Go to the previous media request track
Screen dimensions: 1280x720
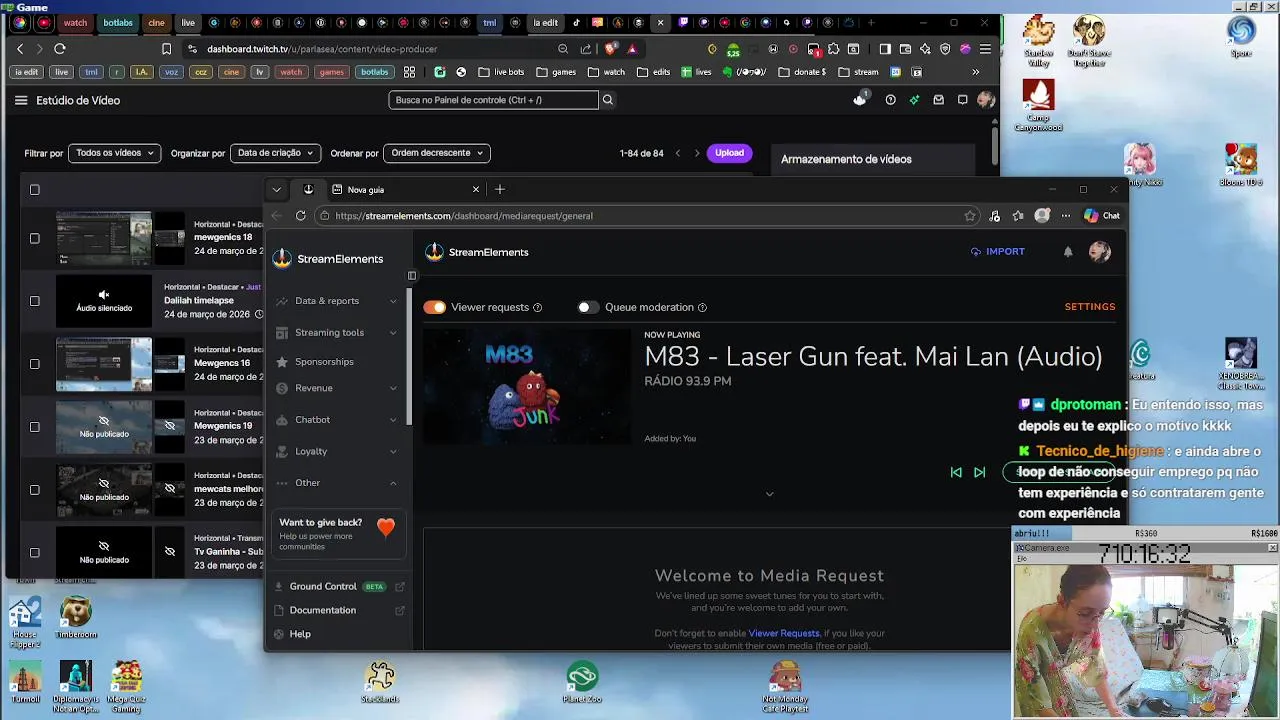pyautogui.click(x=956, y=472)
